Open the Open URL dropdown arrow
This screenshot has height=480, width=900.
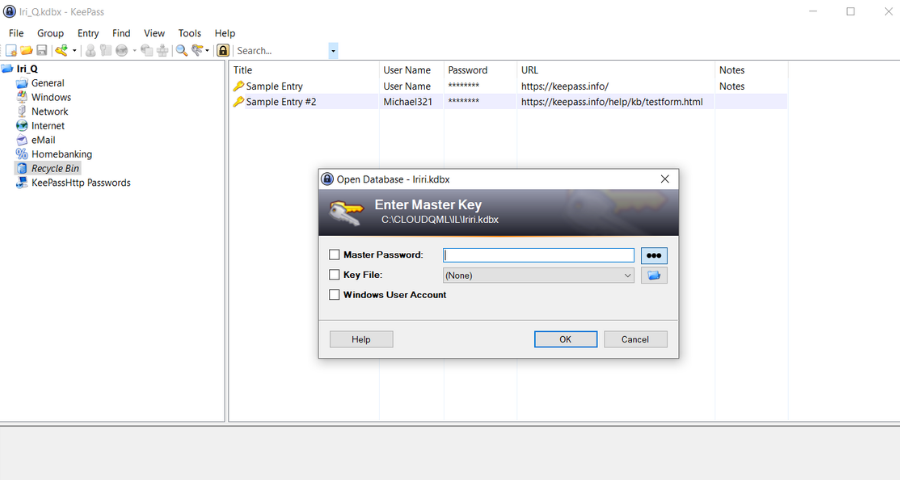click(134, 51)
